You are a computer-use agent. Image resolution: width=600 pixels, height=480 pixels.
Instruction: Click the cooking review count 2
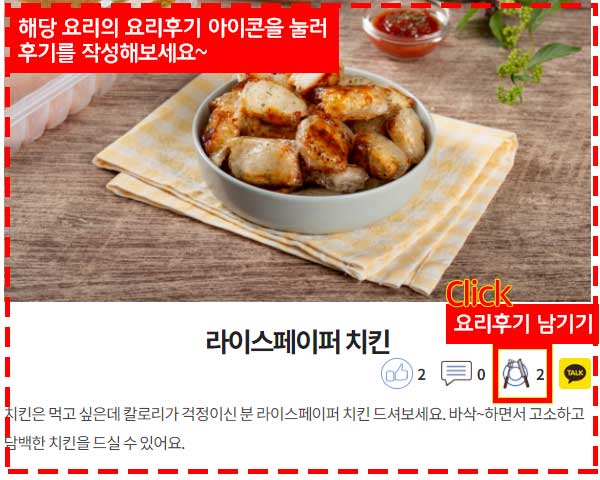540,375
